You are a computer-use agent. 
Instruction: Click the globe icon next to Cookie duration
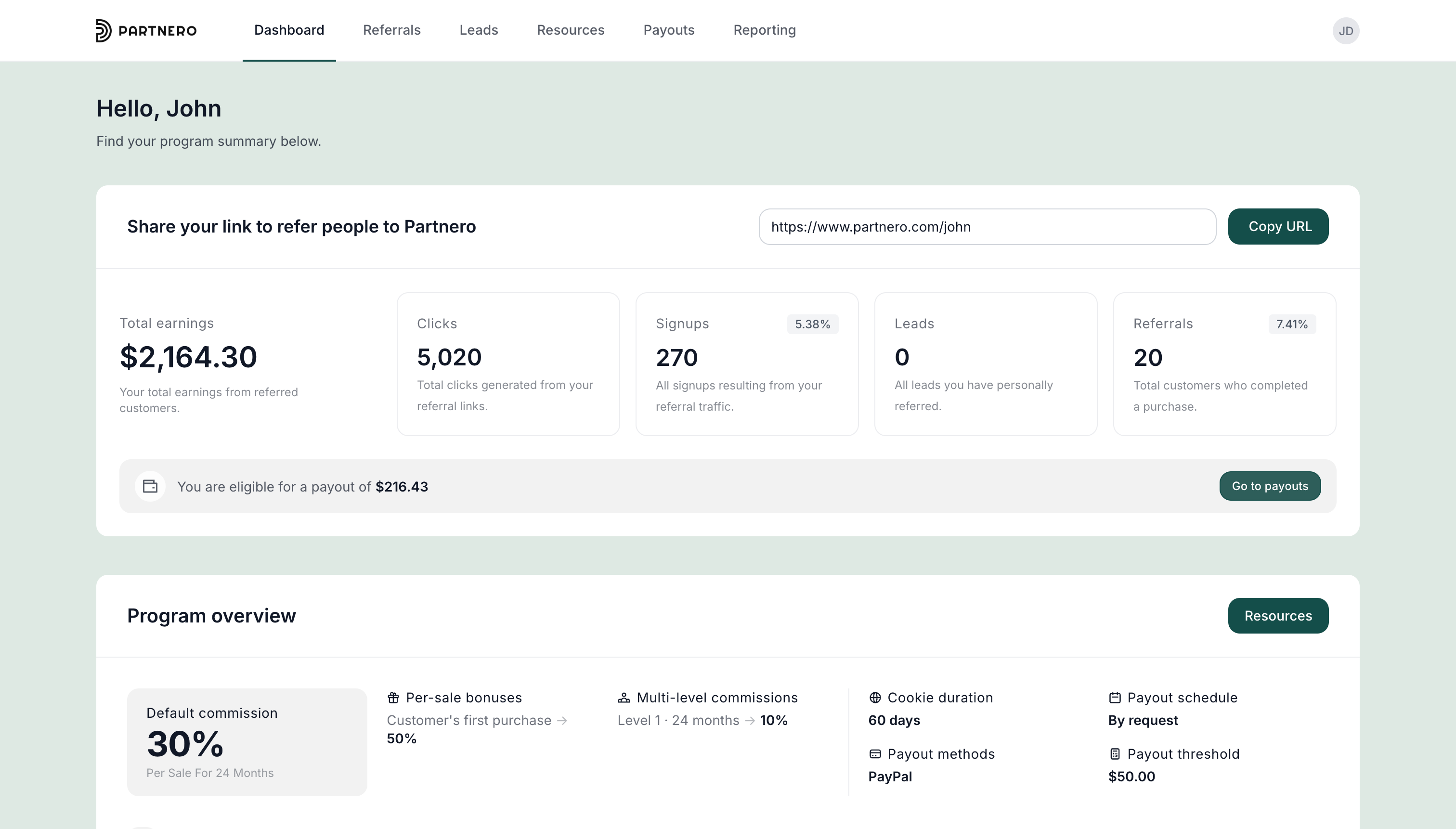pos(875,698)
